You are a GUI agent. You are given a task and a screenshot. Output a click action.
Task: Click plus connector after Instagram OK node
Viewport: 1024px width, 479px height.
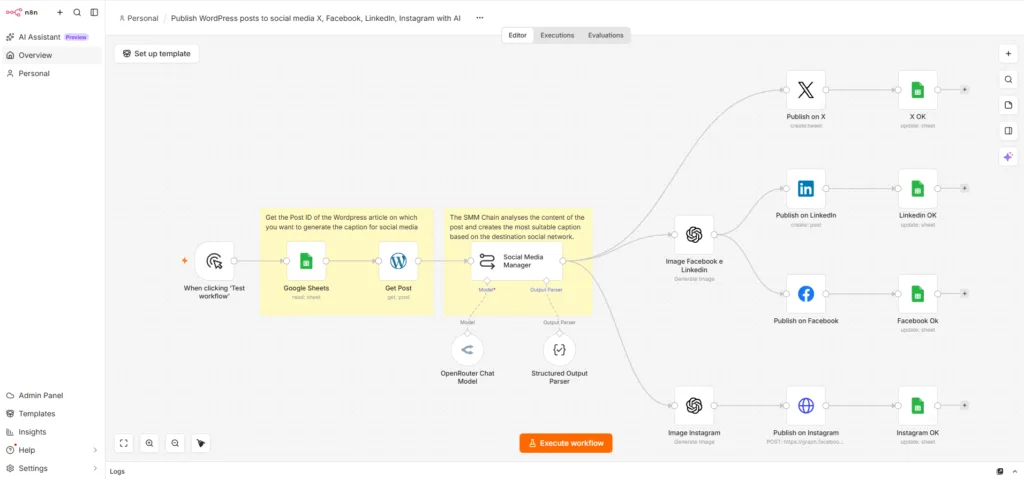[x=965, y=405]
